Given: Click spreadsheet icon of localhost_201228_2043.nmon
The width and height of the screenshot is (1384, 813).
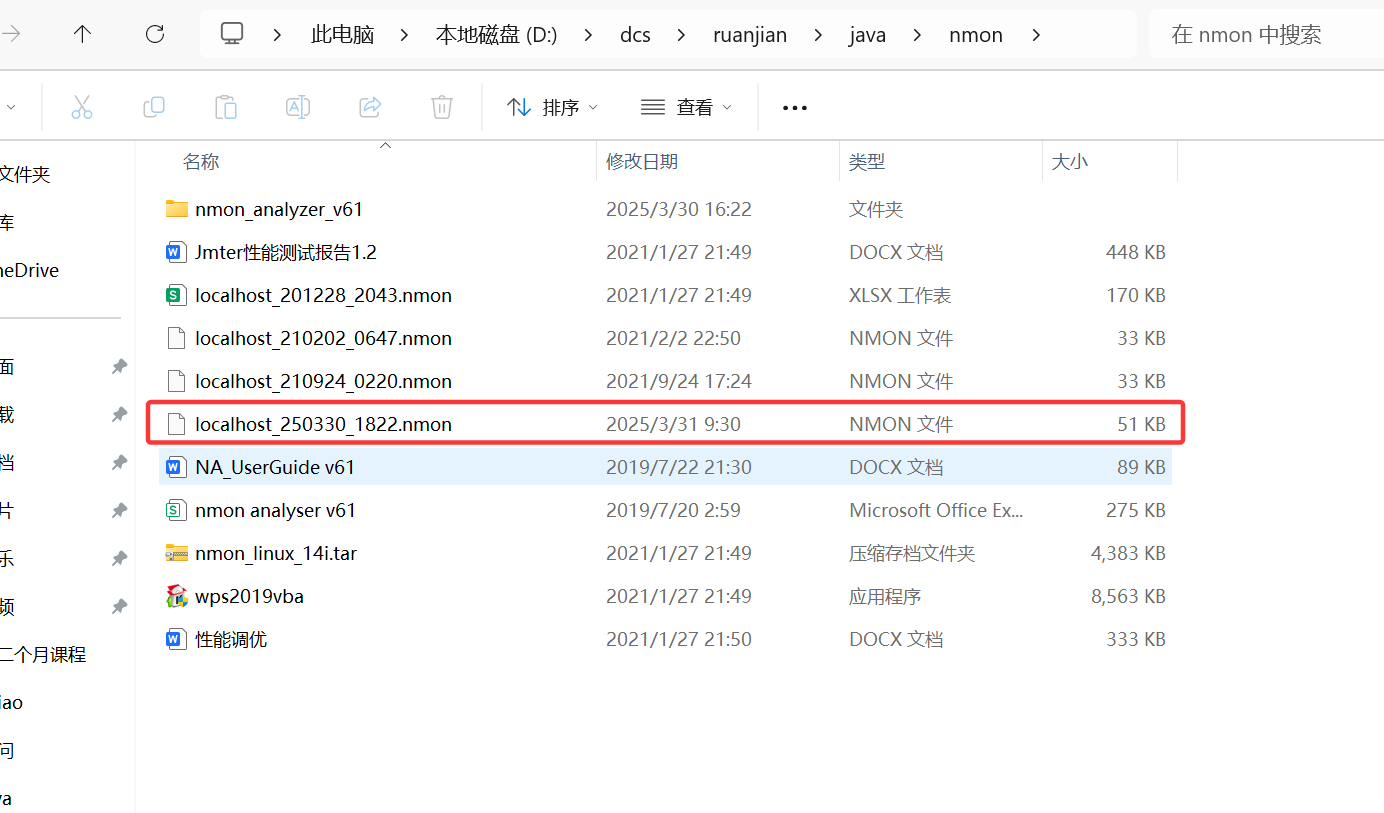Looking at the screenshot, I should coord(177,295).
